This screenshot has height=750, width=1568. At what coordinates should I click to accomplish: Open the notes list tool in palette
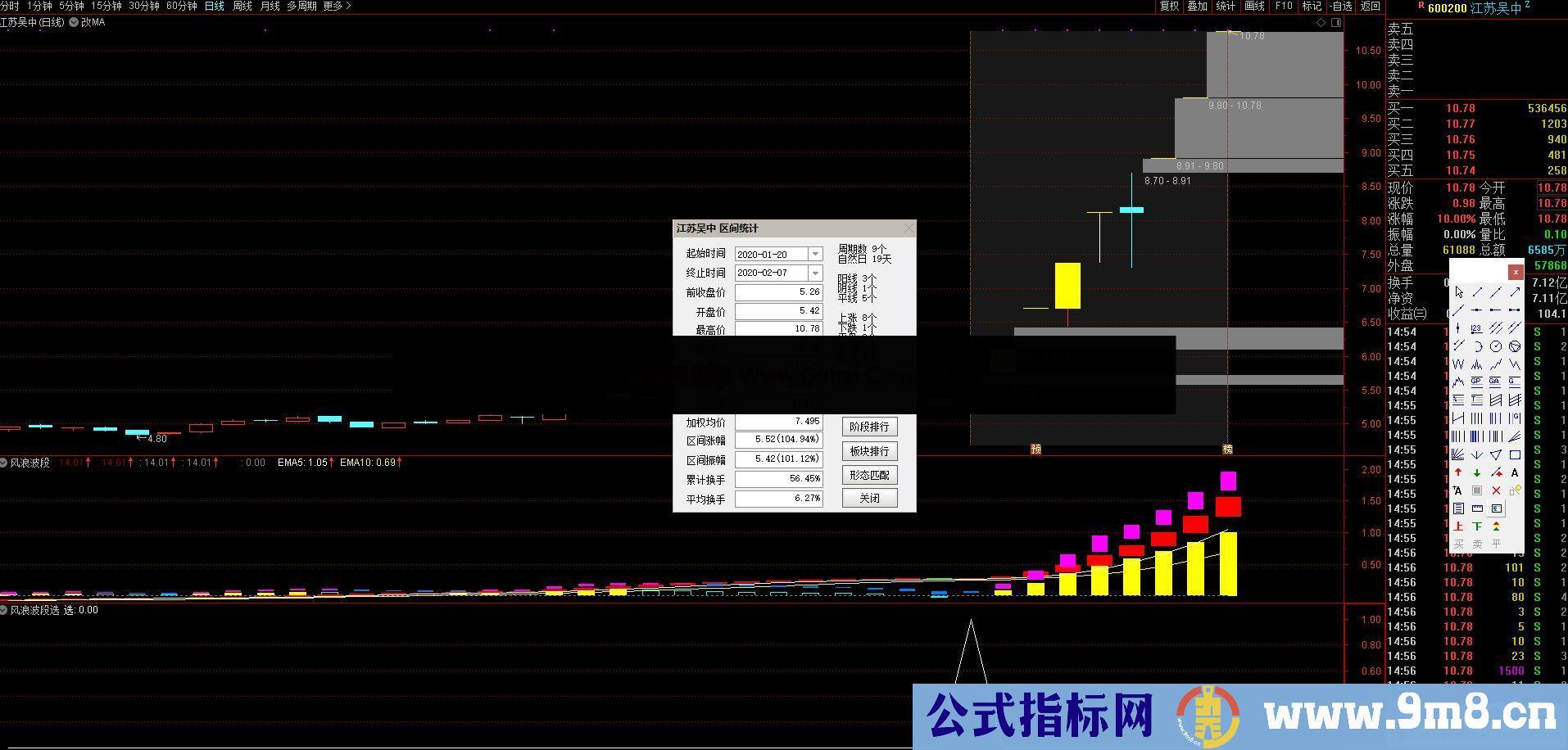pos(1459,508)
